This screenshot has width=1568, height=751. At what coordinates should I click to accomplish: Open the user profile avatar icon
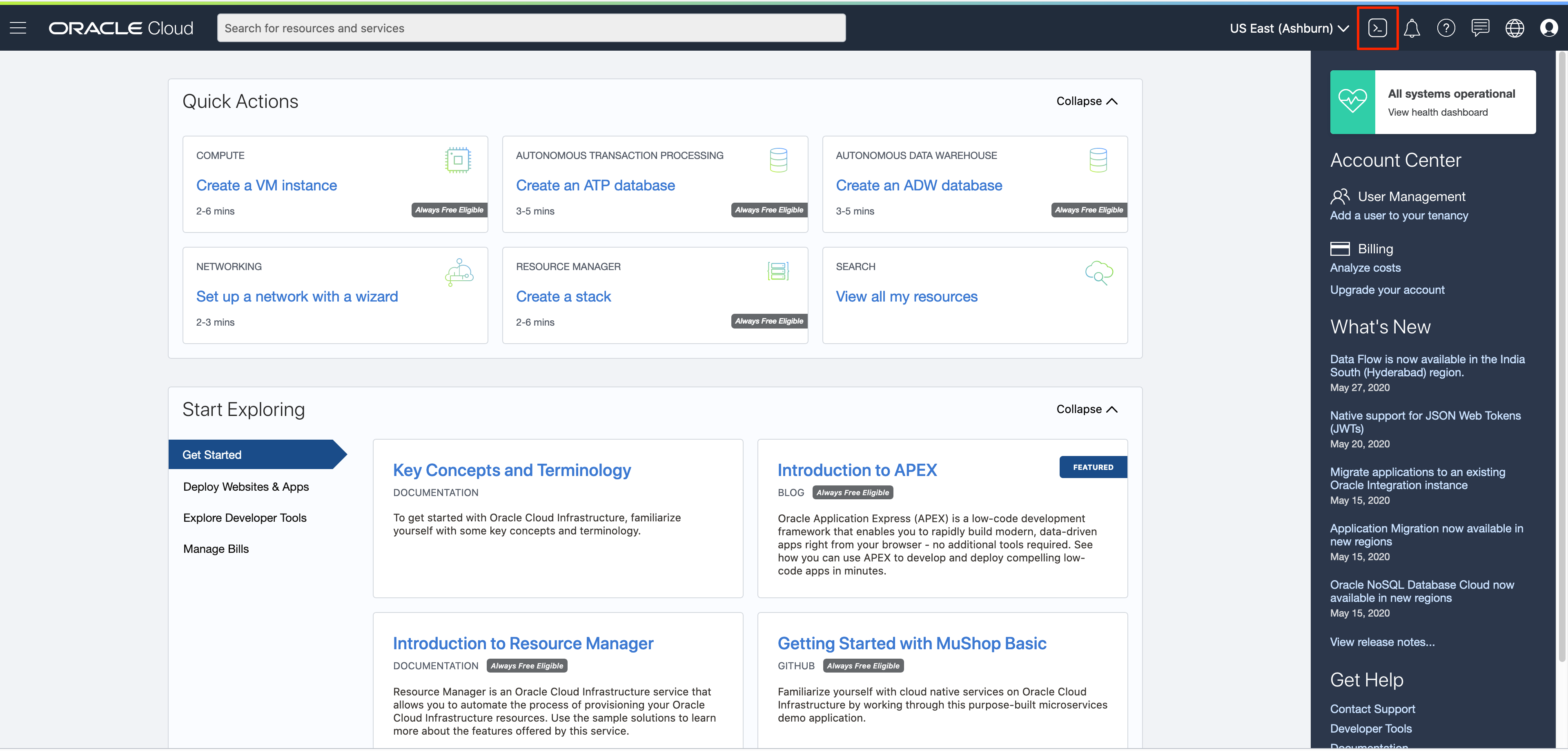(1548, 28)
